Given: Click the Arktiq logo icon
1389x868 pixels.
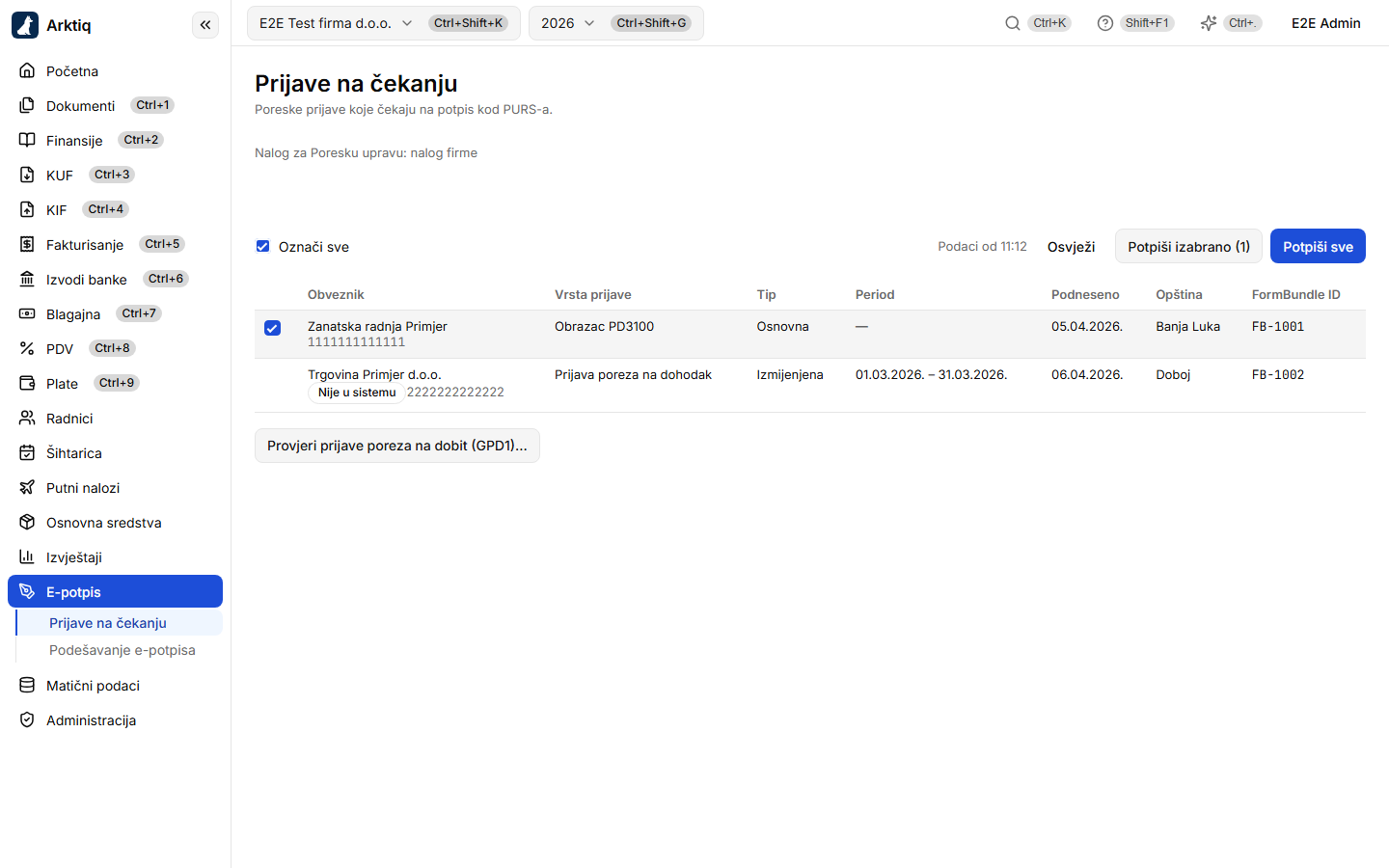Looking at the screenshot, I should click(25, 25).
